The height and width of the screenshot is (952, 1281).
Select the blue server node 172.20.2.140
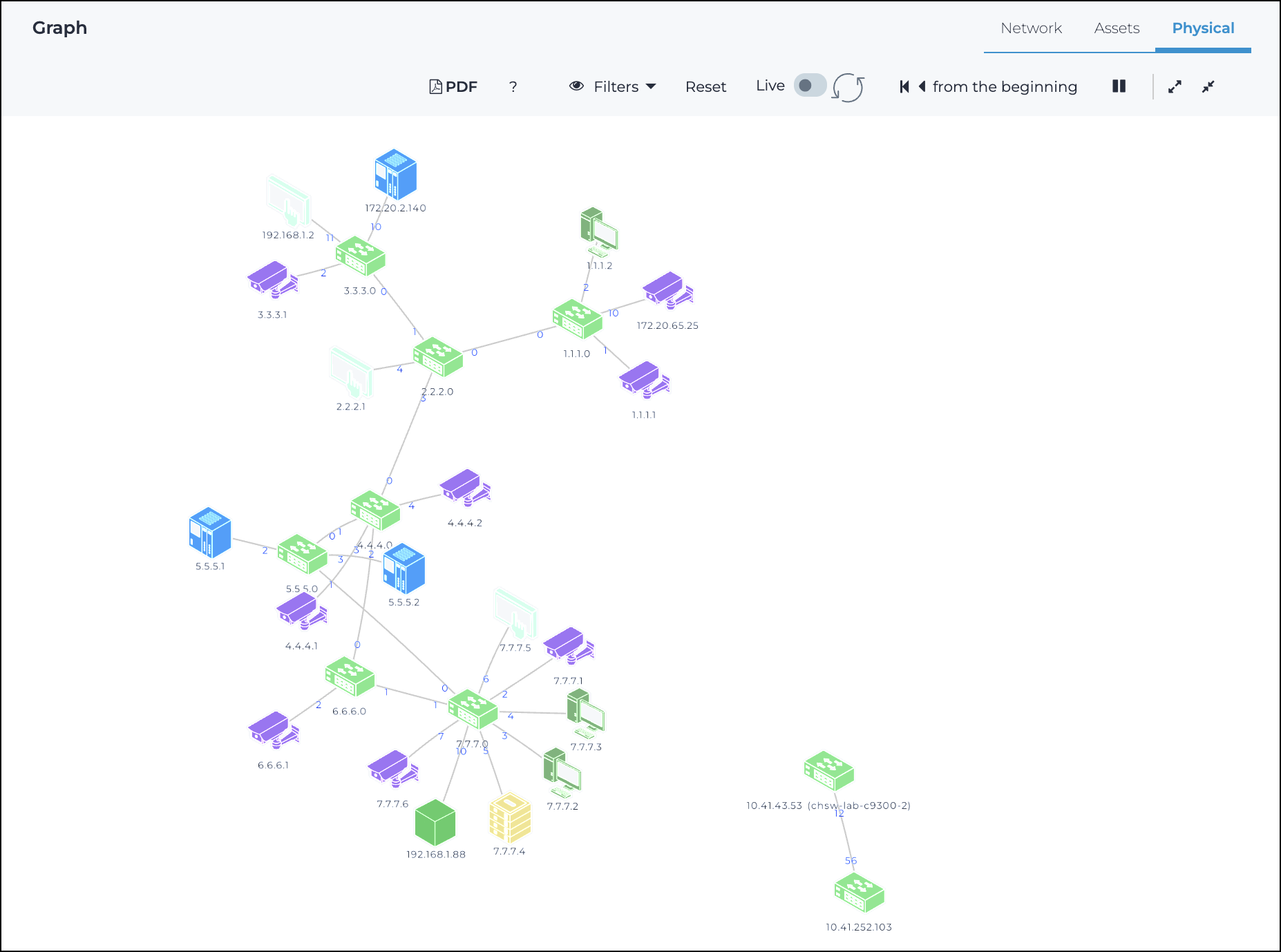click(395, 175)
